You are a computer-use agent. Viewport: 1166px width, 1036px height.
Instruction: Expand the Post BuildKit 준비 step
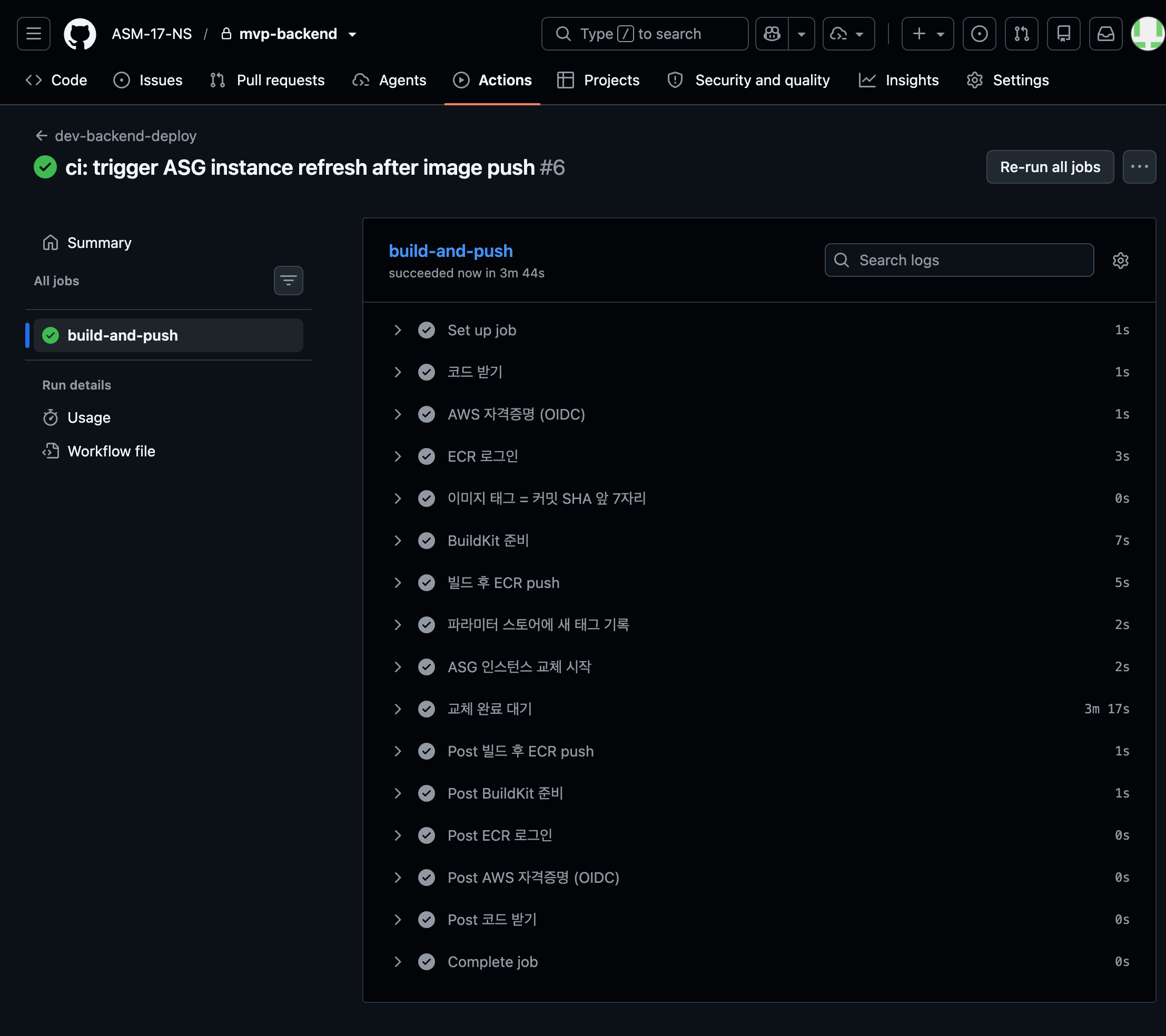[x=759, y=794]
